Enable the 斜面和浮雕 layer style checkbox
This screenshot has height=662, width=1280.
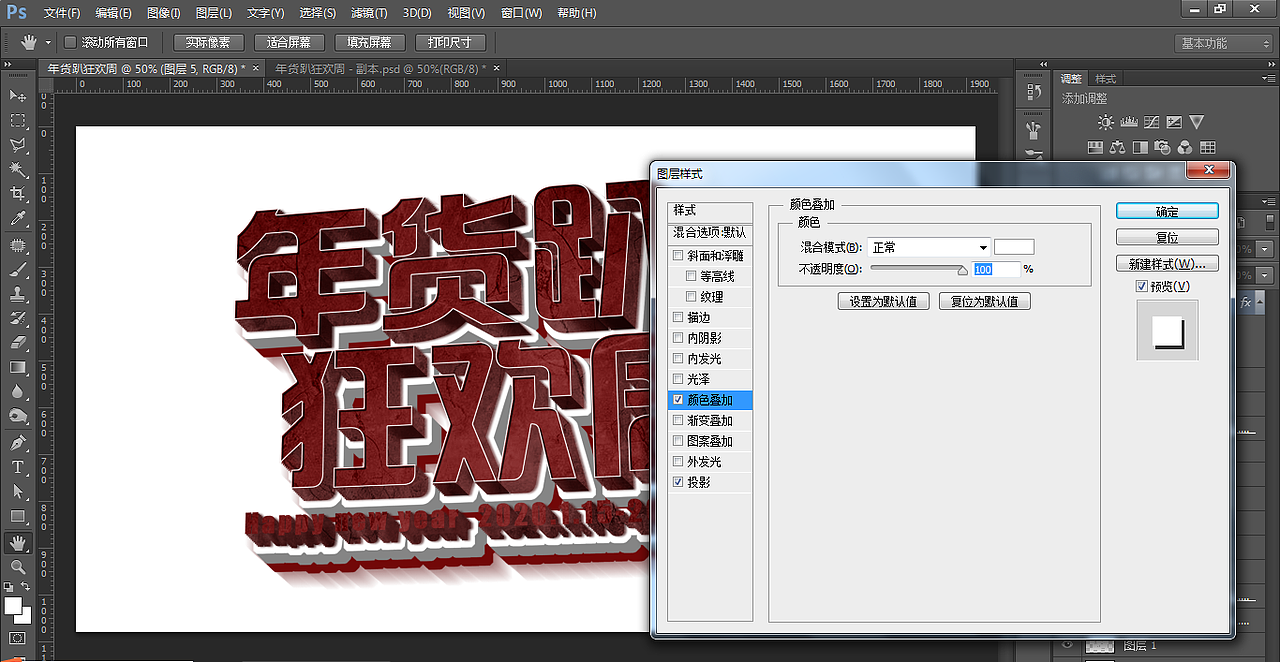click(678, 254)
